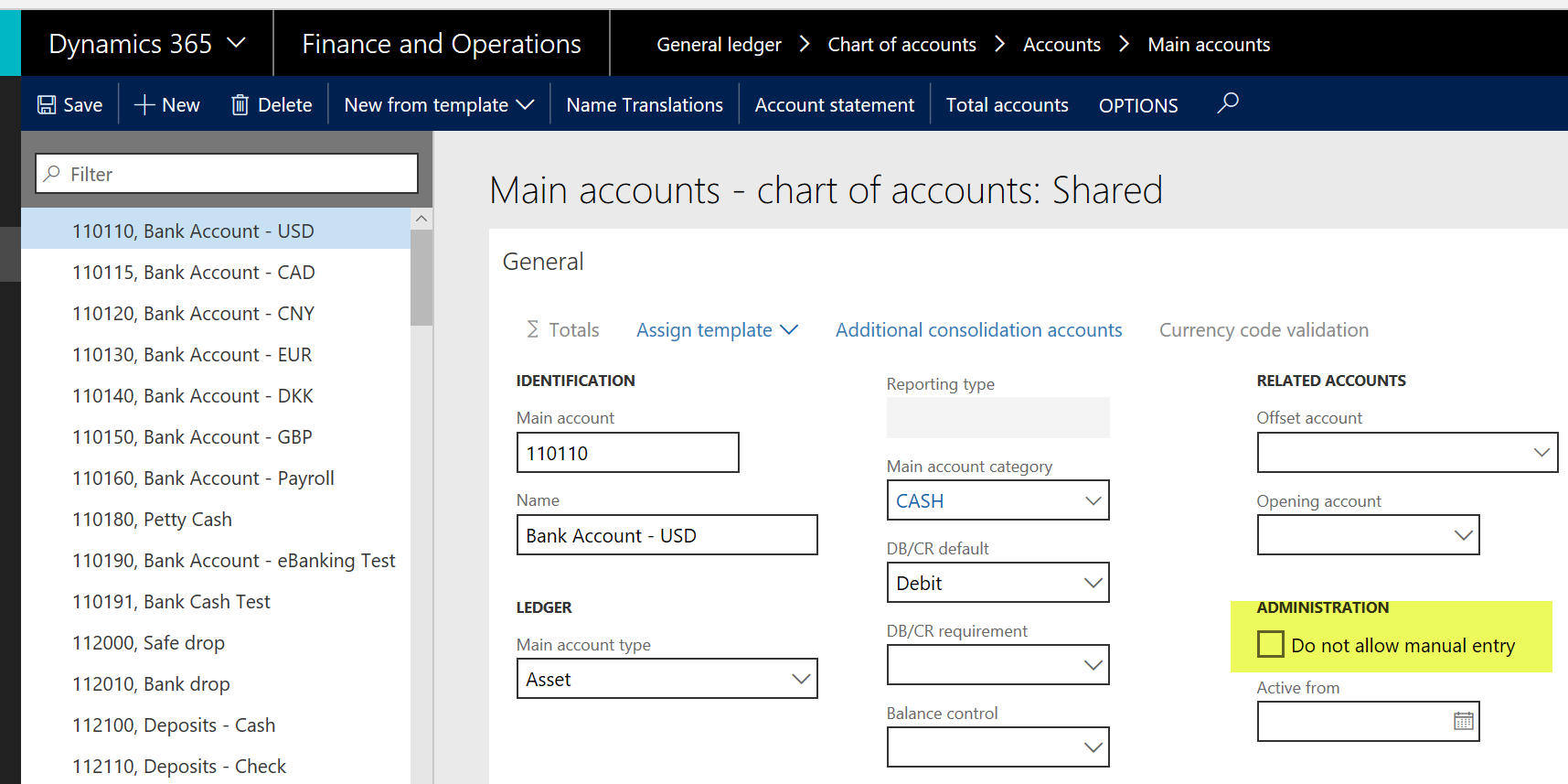
Task: Open the OPTIONS tab
Action: [1137, 105]
